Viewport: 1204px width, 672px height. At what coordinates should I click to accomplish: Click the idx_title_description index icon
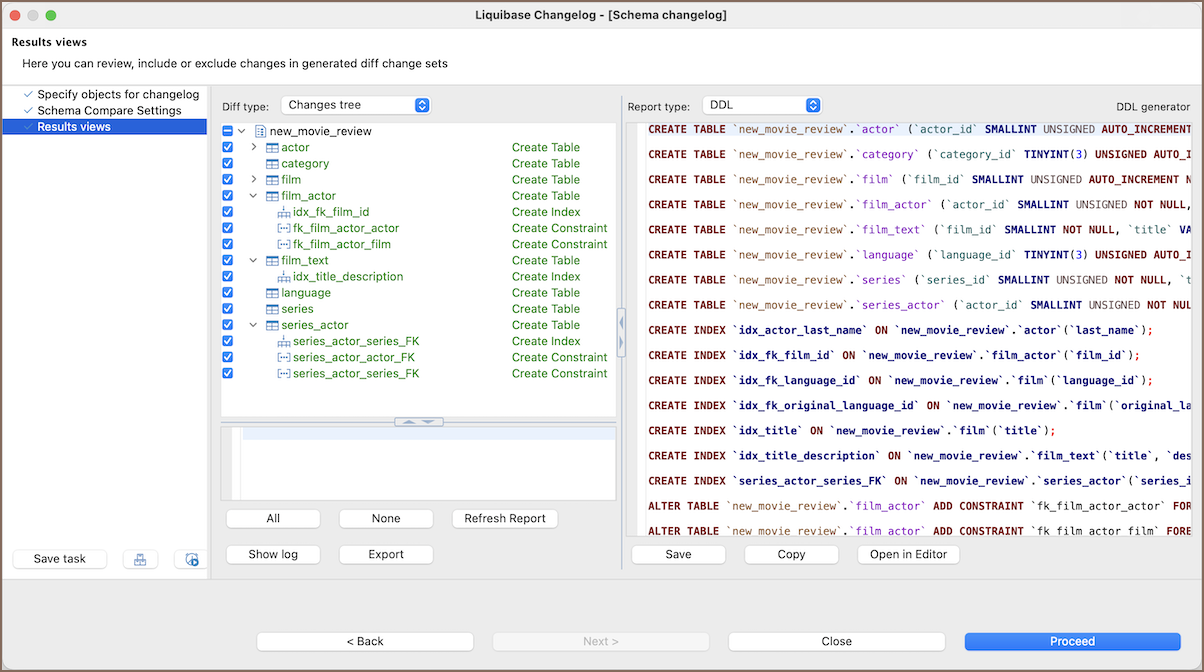point(284,277)
